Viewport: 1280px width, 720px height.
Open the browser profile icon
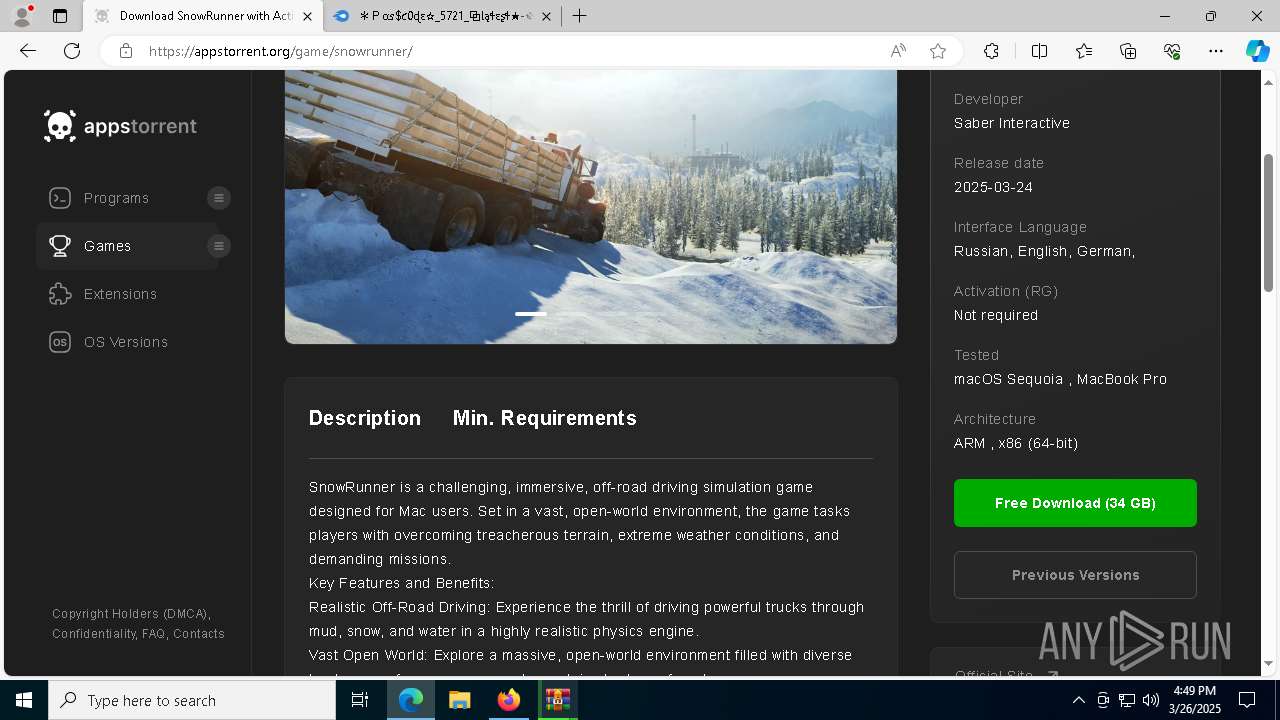22,16
